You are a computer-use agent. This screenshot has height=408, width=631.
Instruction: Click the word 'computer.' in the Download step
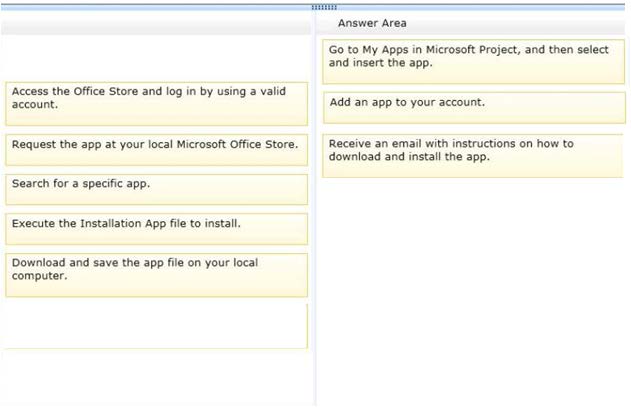click(x=39, y=276)
